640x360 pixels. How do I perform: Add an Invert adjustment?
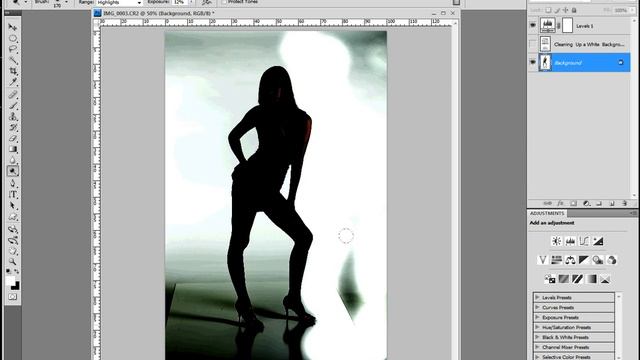coord(550,279)
